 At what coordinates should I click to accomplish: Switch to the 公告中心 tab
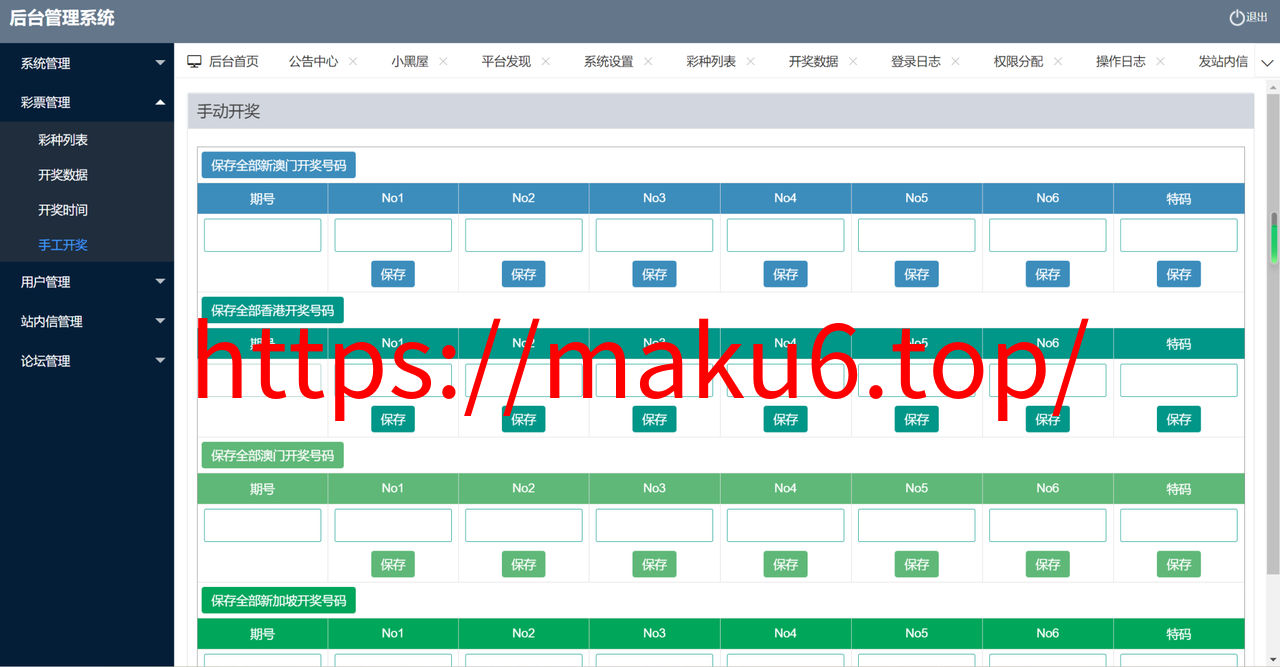click(313, 61)
